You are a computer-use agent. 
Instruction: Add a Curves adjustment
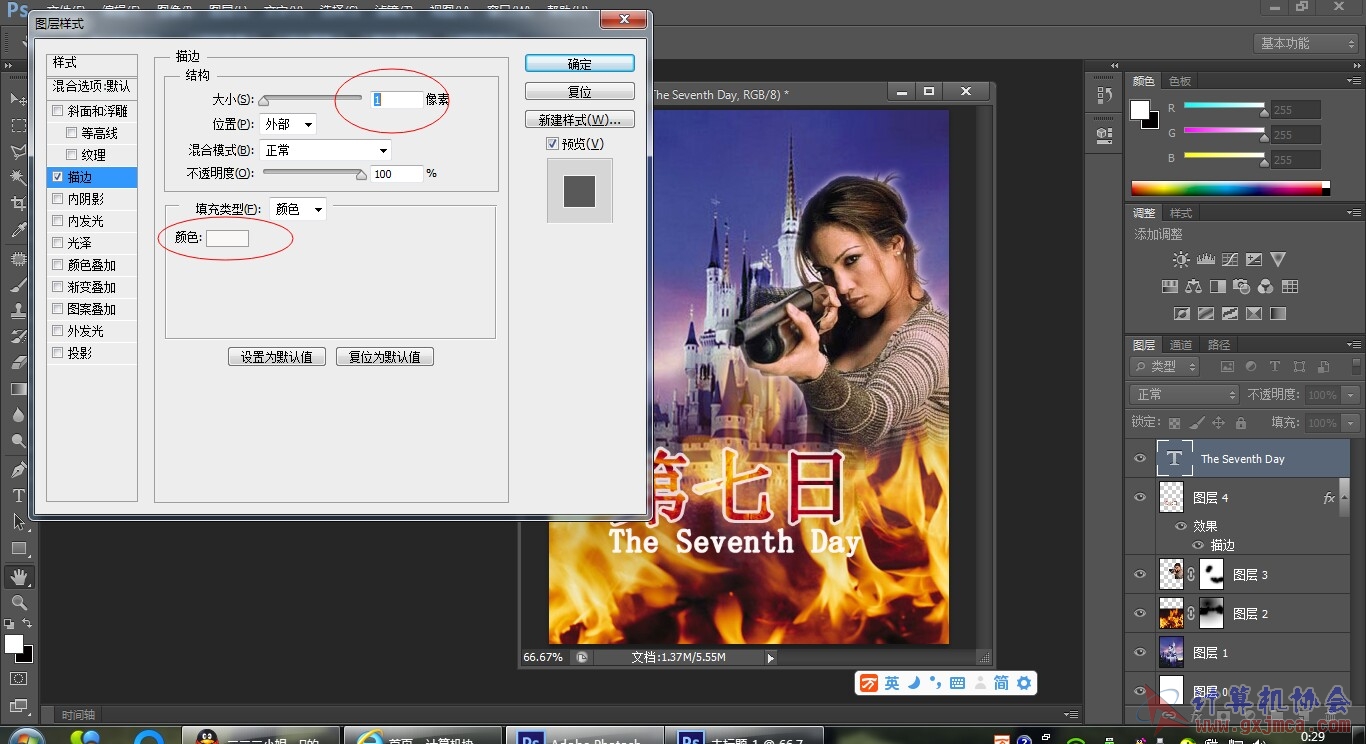tap(1230, 260)
